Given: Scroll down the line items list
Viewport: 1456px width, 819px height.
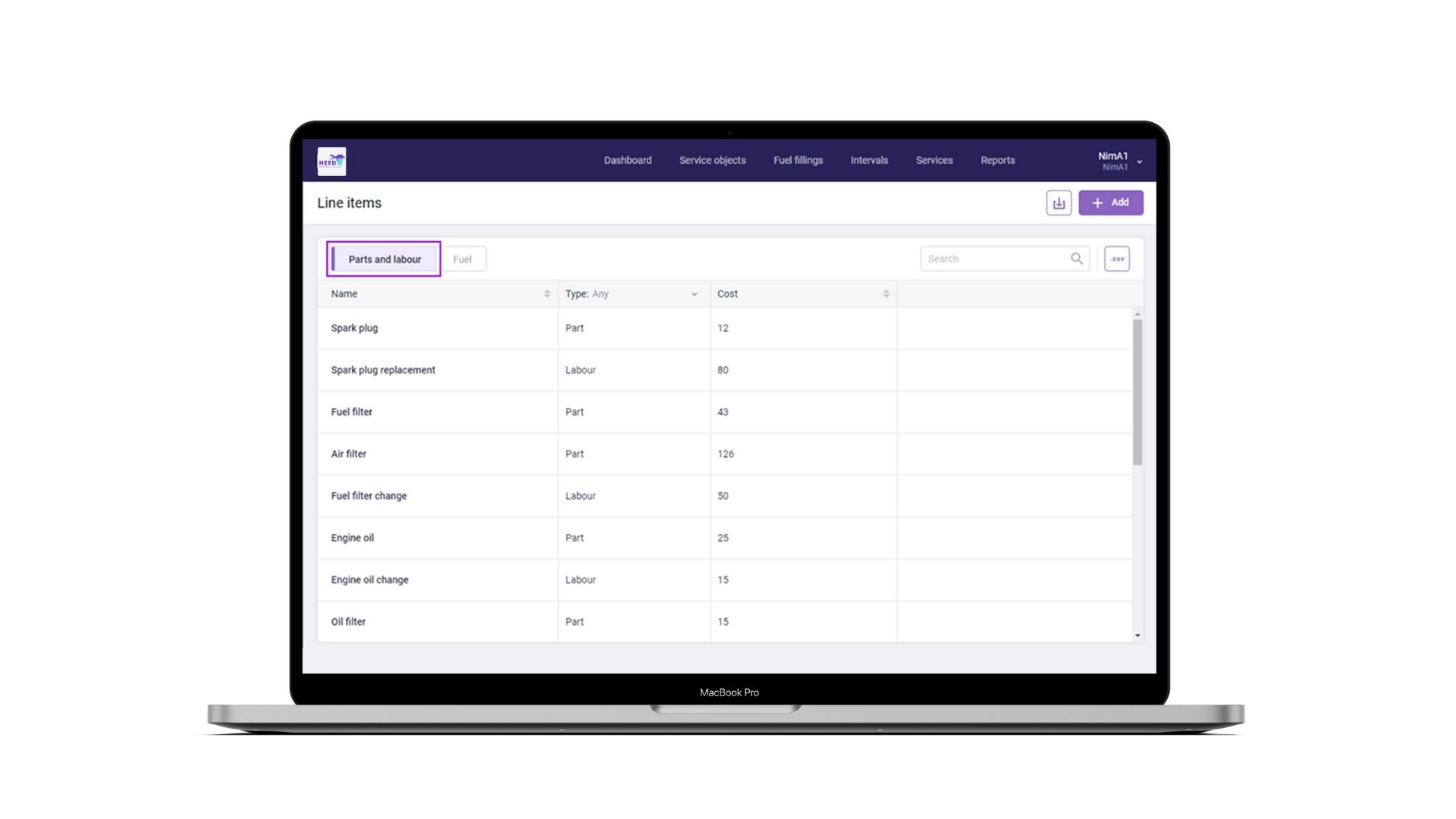Looking at the screenshot, I should 1137,636.
